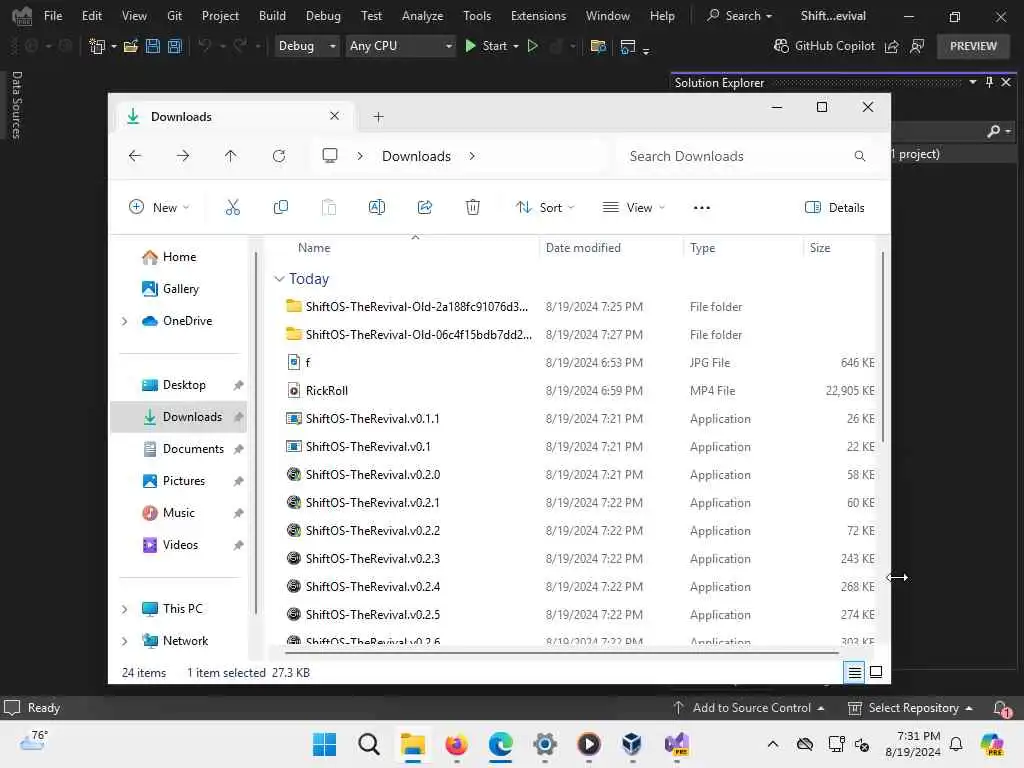Add a new File Explorer tab

378,117
